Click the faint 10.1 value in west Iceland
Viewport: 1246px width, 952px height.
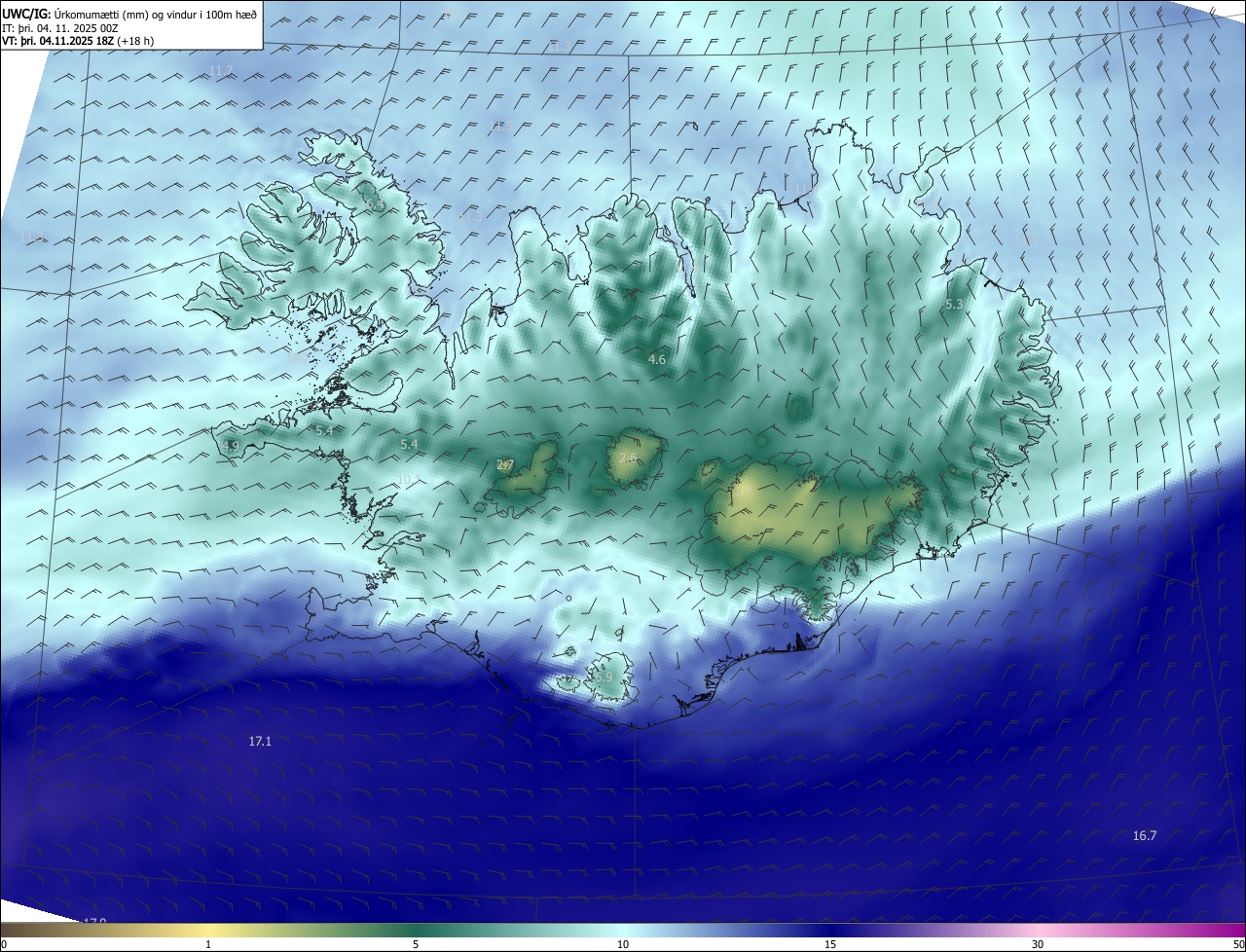point(409,479)
